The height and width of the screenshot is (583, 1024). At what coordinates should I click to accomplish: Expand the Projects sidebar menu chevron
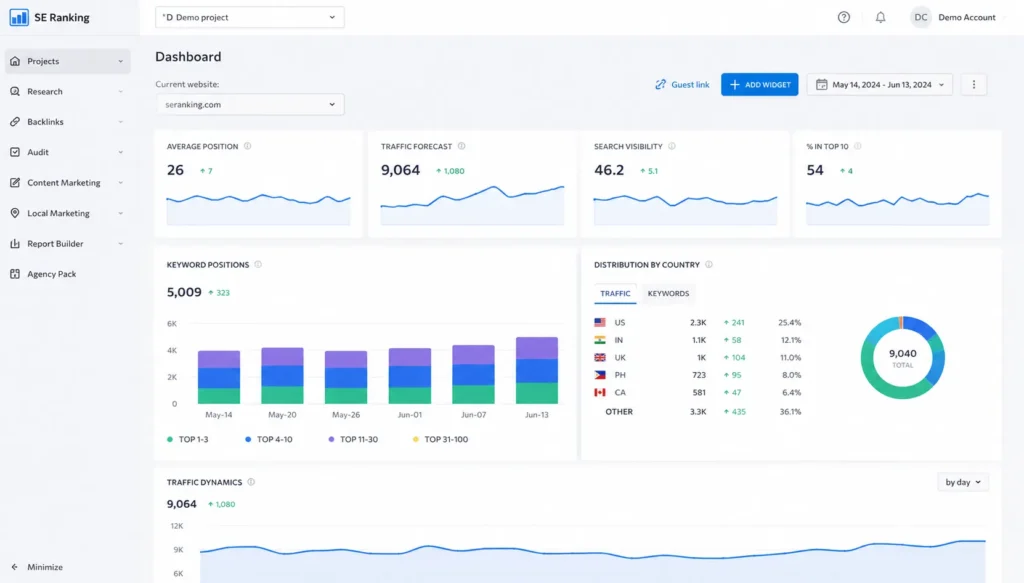[x=121, y=61]
